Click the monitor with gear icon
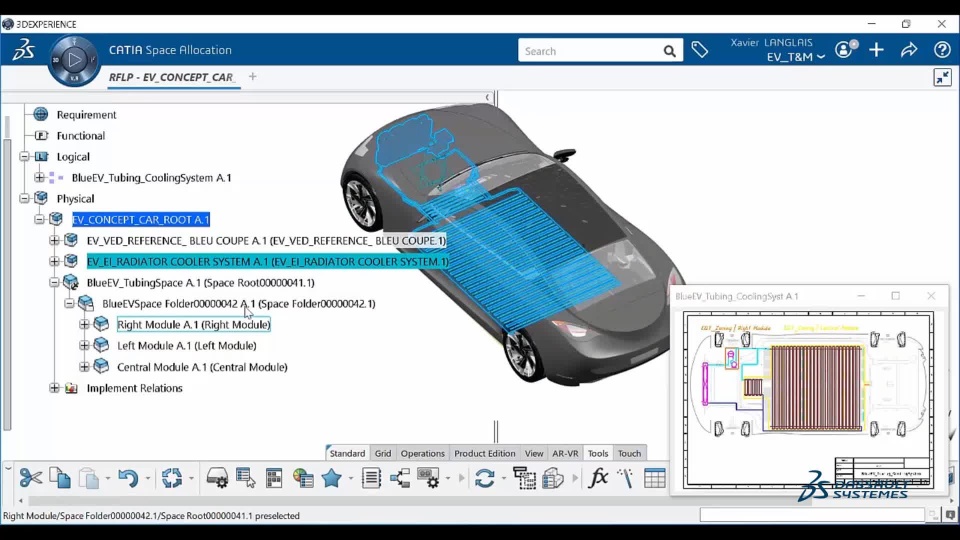This screenshot has height=540, width=960. click(x=429, y=478)
